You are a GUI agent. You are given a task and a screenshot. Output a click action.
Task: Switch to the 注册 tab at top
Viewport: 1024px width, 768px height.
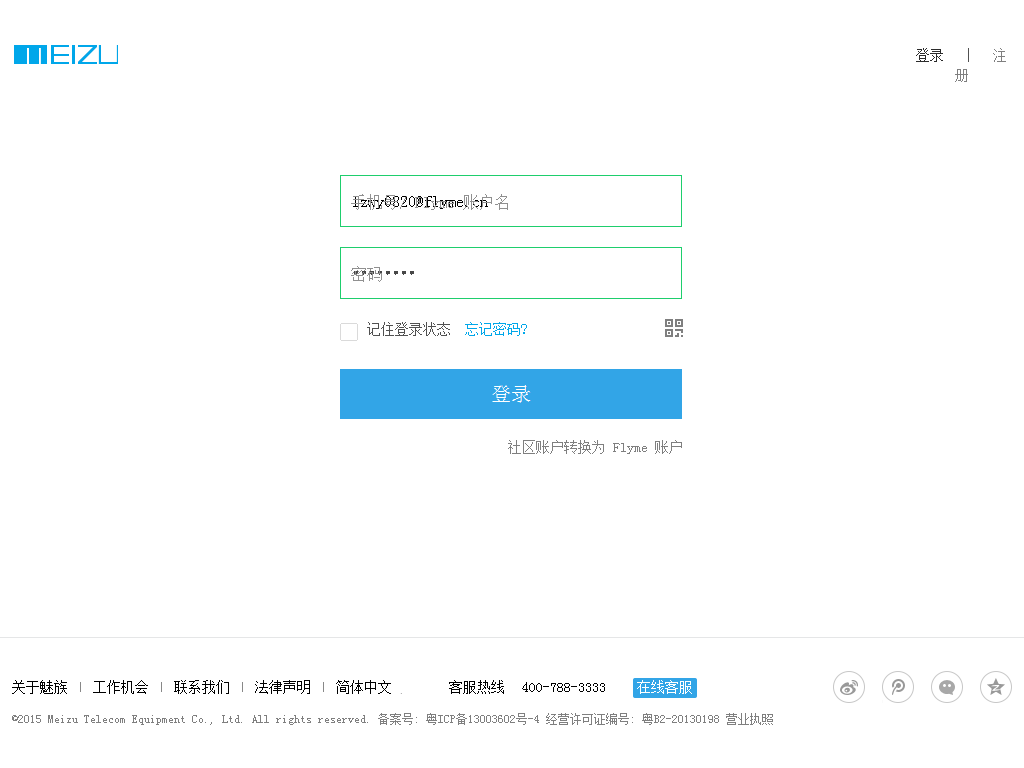pyautogui.click(x=998, y=57)
